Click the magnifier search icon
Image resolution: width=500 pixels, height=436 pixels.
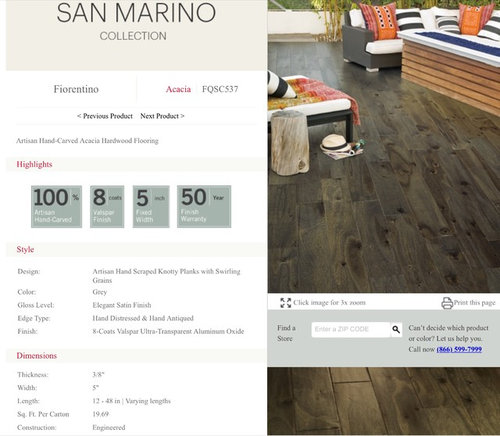pos(396,330)
